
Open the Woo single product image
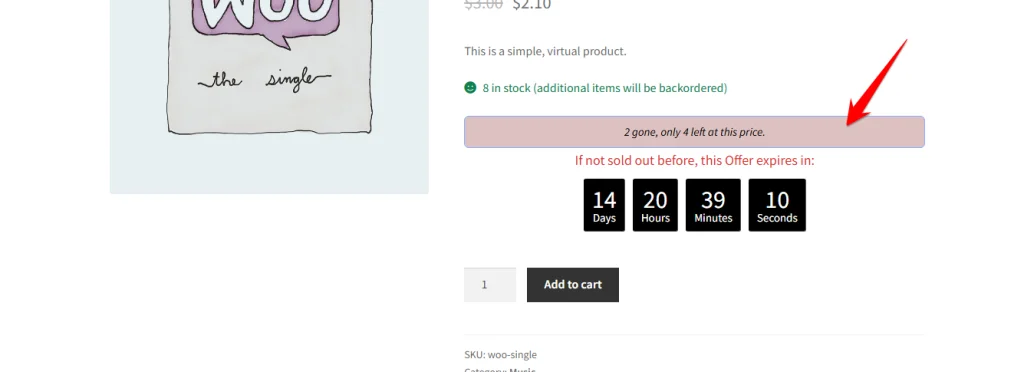[x=269, y=97]
